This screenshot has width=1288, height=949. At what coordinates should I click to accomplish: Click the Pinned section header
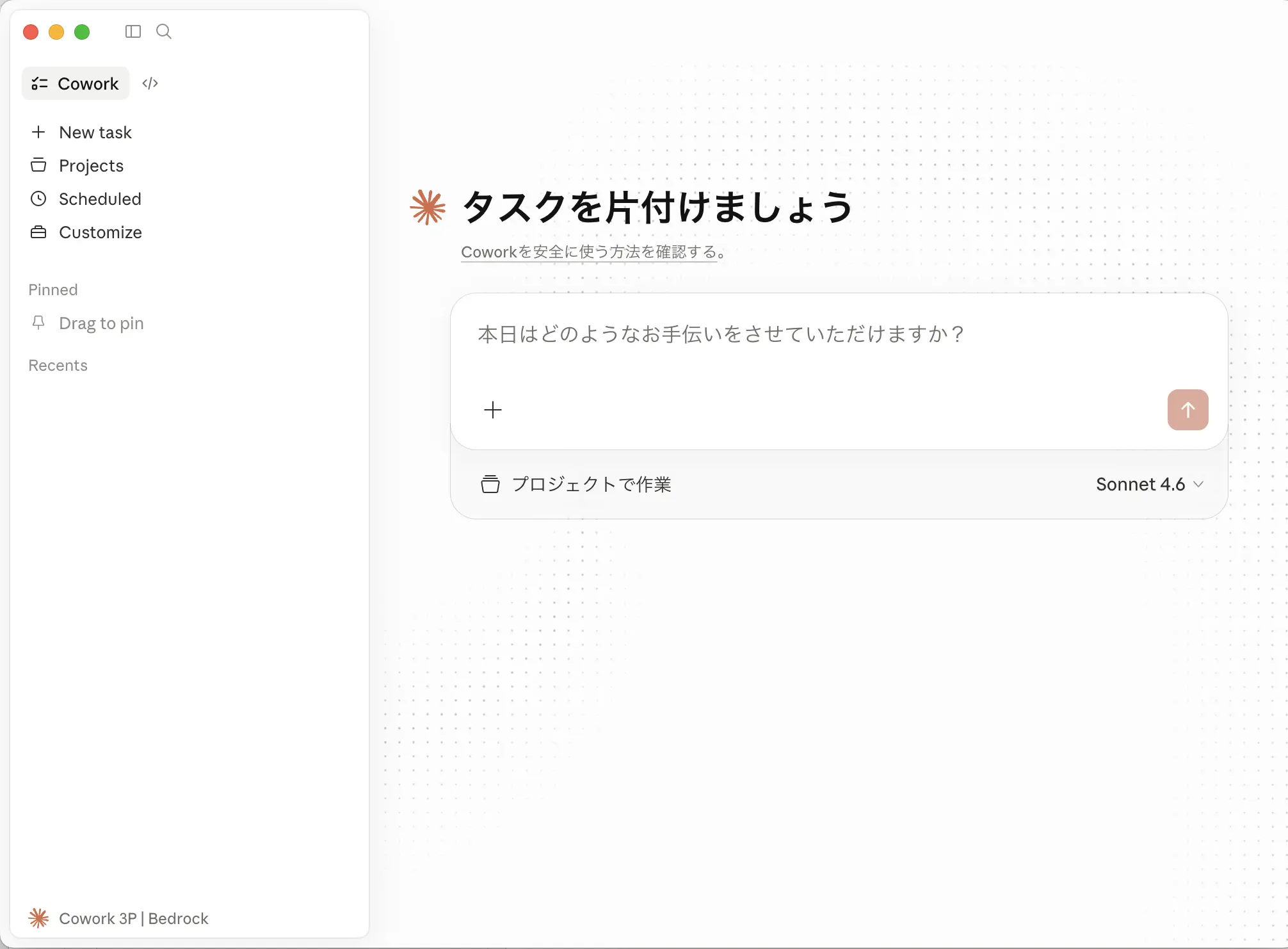[x=53, y=289]
